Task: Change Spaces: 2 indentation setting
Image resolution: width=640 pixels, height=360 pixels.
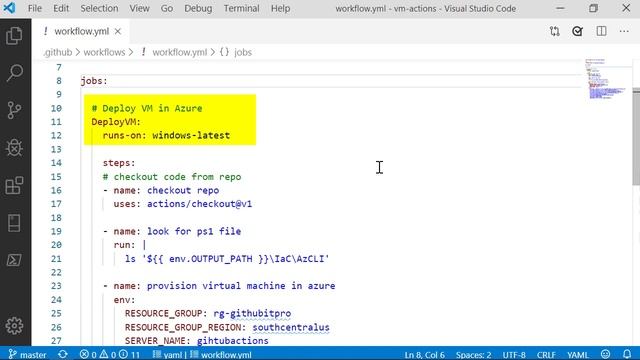Action: 473,355
